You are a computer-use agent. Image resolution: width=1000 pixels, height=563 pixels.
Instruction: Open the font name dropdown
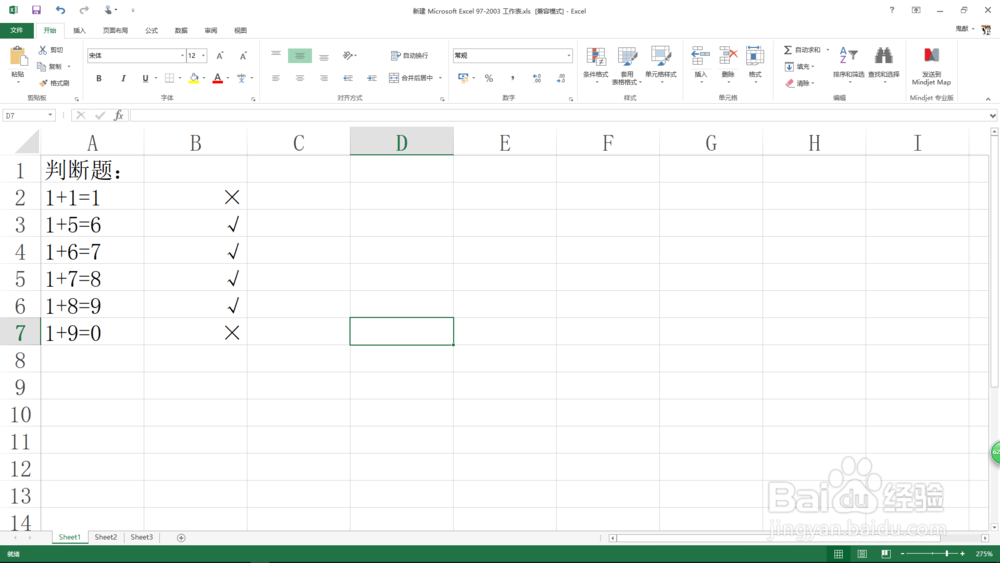pos(182,55)
